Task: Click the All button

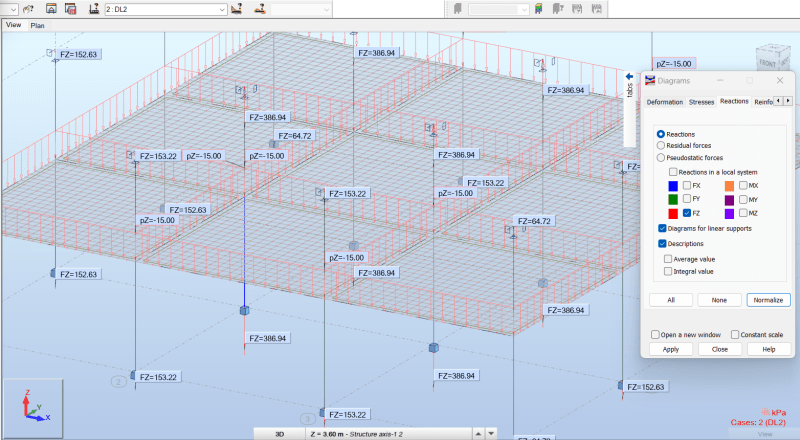Action: click(671, 300)
